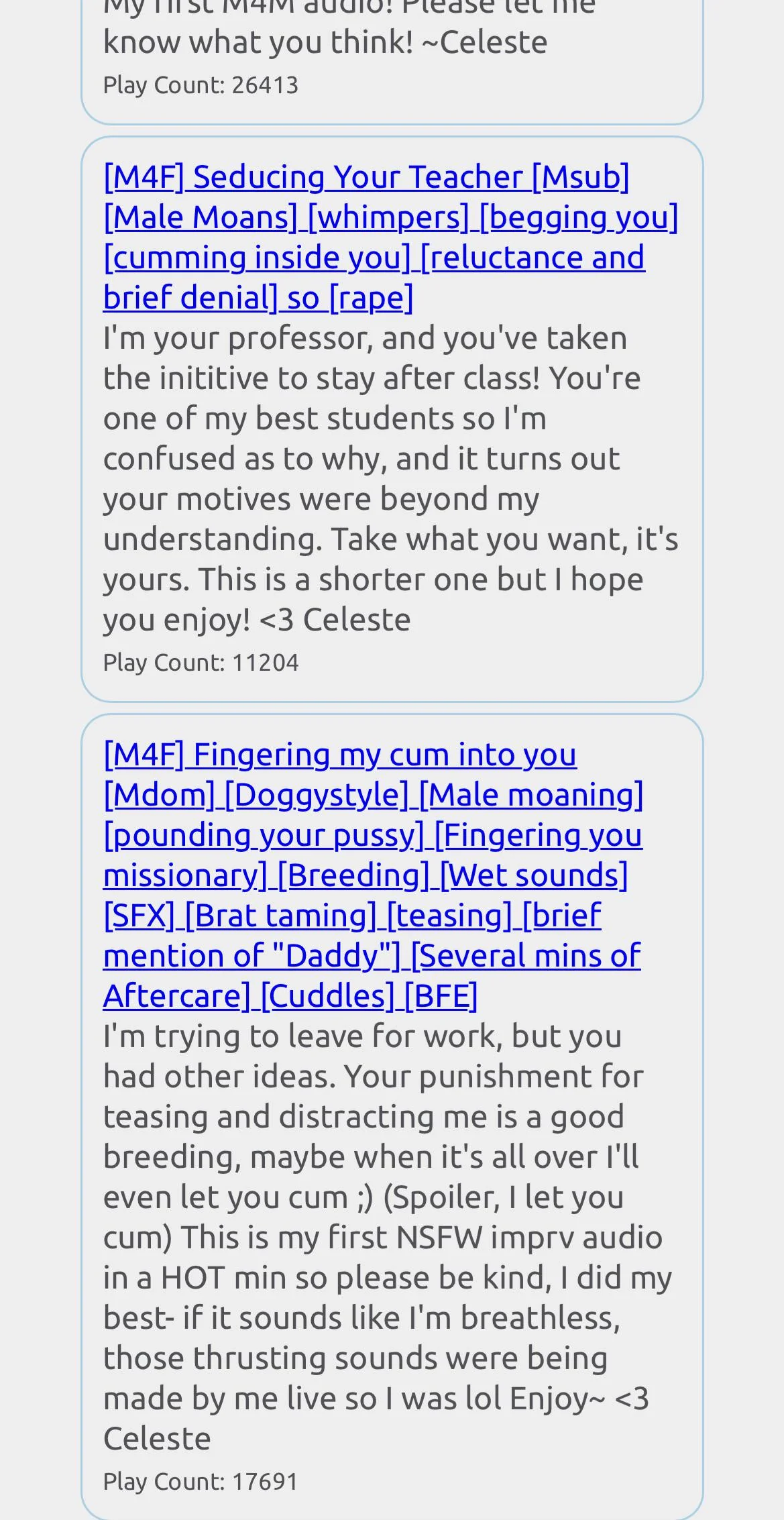Viewport: 784px width, 1520px height.
Task: Select the "[Brat taming]" tag text
Action: pyautogui.click(x=281, y=916)
